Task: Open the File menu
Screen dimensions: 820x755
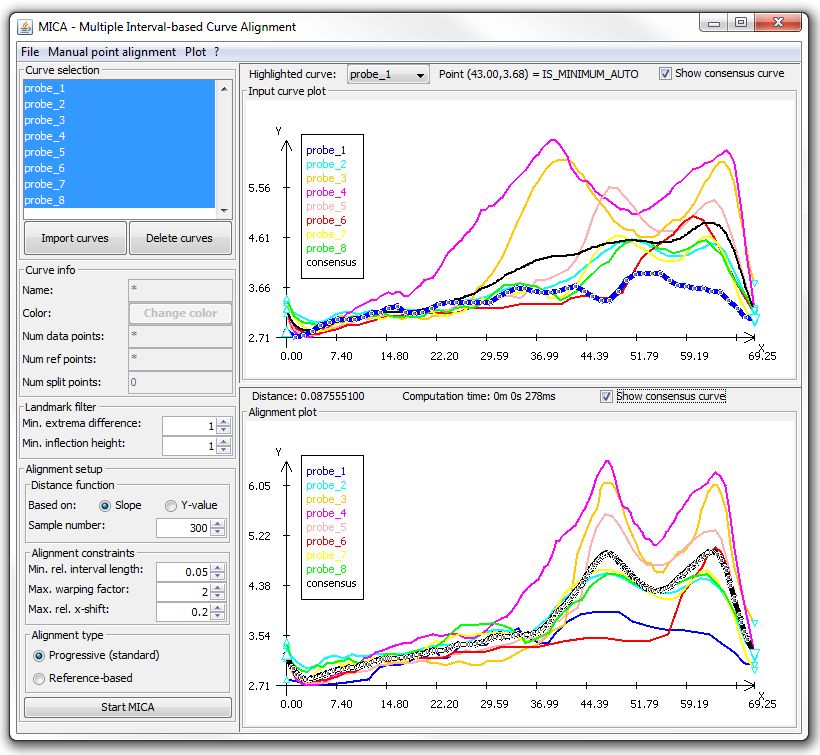Action: tap(30, 52)
